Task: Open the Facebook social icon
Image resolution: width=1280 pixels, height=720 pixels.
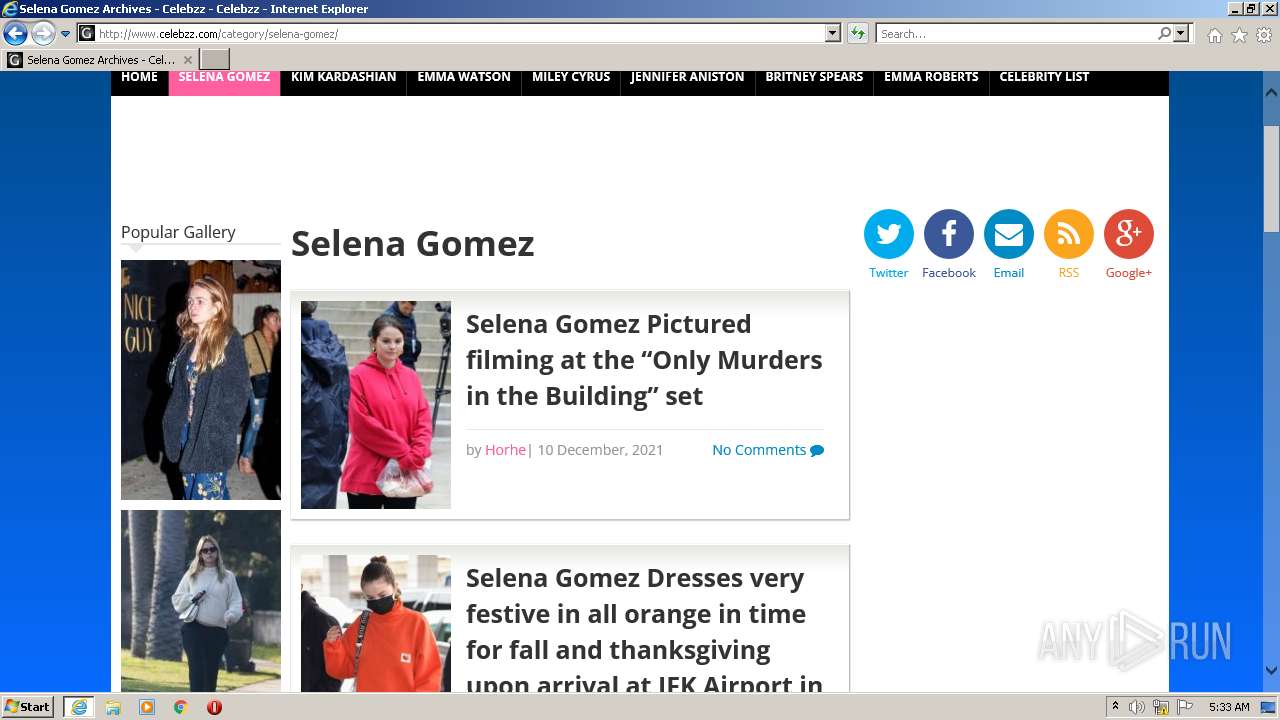Action: pos(949,234)
